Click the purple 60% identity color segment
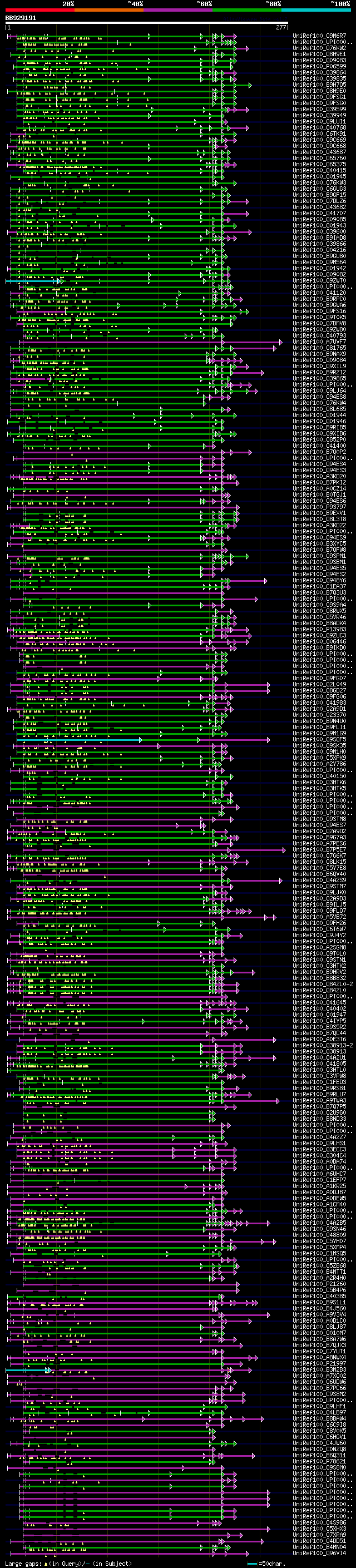Screen dimensions: 356x1568 tap(179, 10)
